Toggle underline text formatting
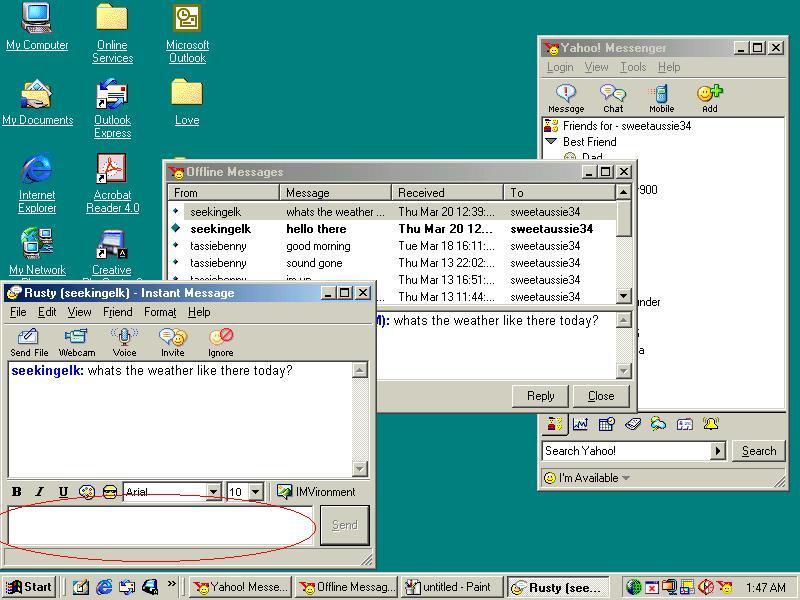The height and width of the screenshot is (600, 800). pyautogui.click(x=63, y=492)
